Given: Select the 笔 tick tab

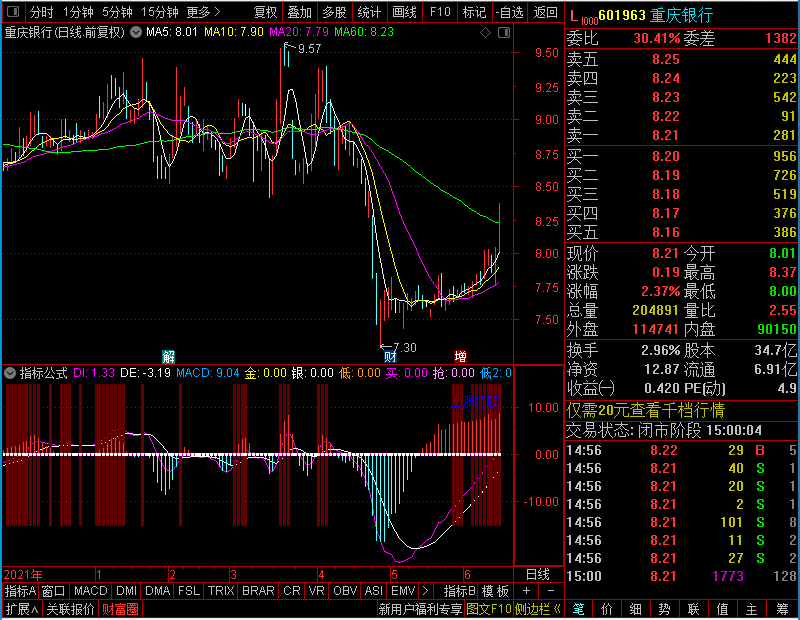Looking at the screenshot, I should pyautogui.click(x=579, y=609).
